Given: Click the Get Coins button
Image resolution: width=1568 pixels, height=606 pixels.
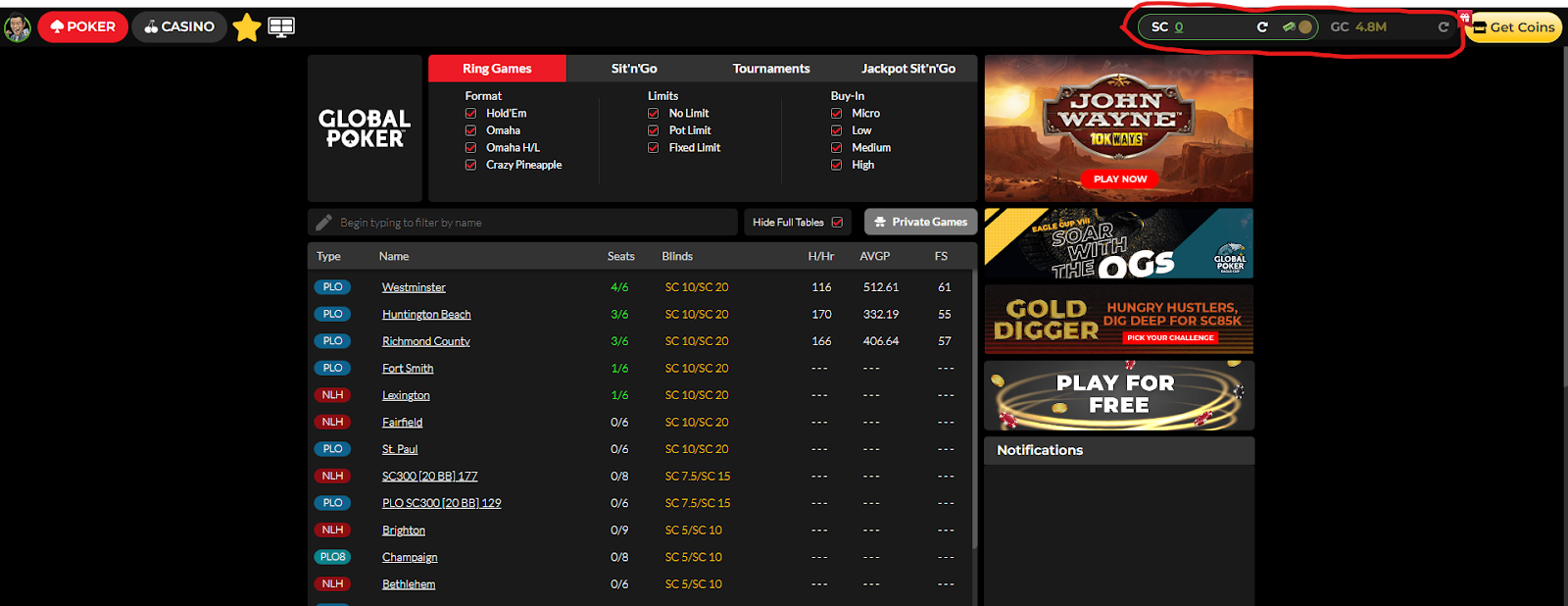Looking at the screenshot, I should click(x=1514, y=27).
